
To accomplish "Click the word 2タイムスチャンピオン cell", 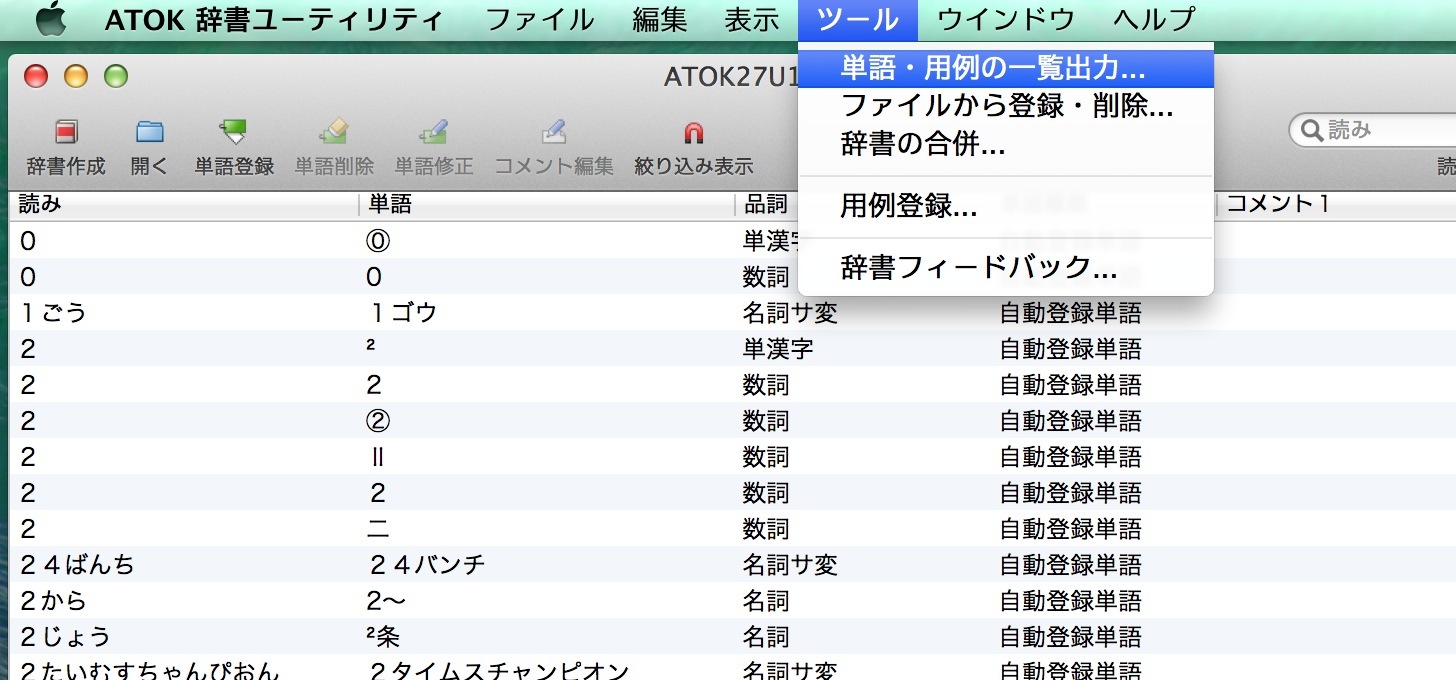I will coord(498,670).
